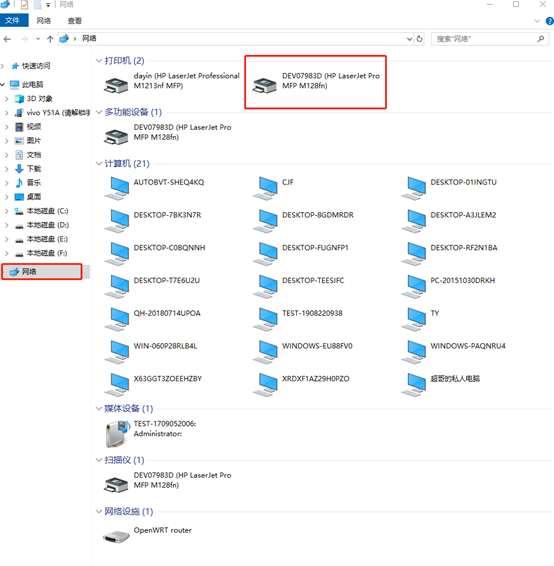The image size is (554, 566).
Task: Click the refresh icon beside the address bar
Action: point(419,39)
